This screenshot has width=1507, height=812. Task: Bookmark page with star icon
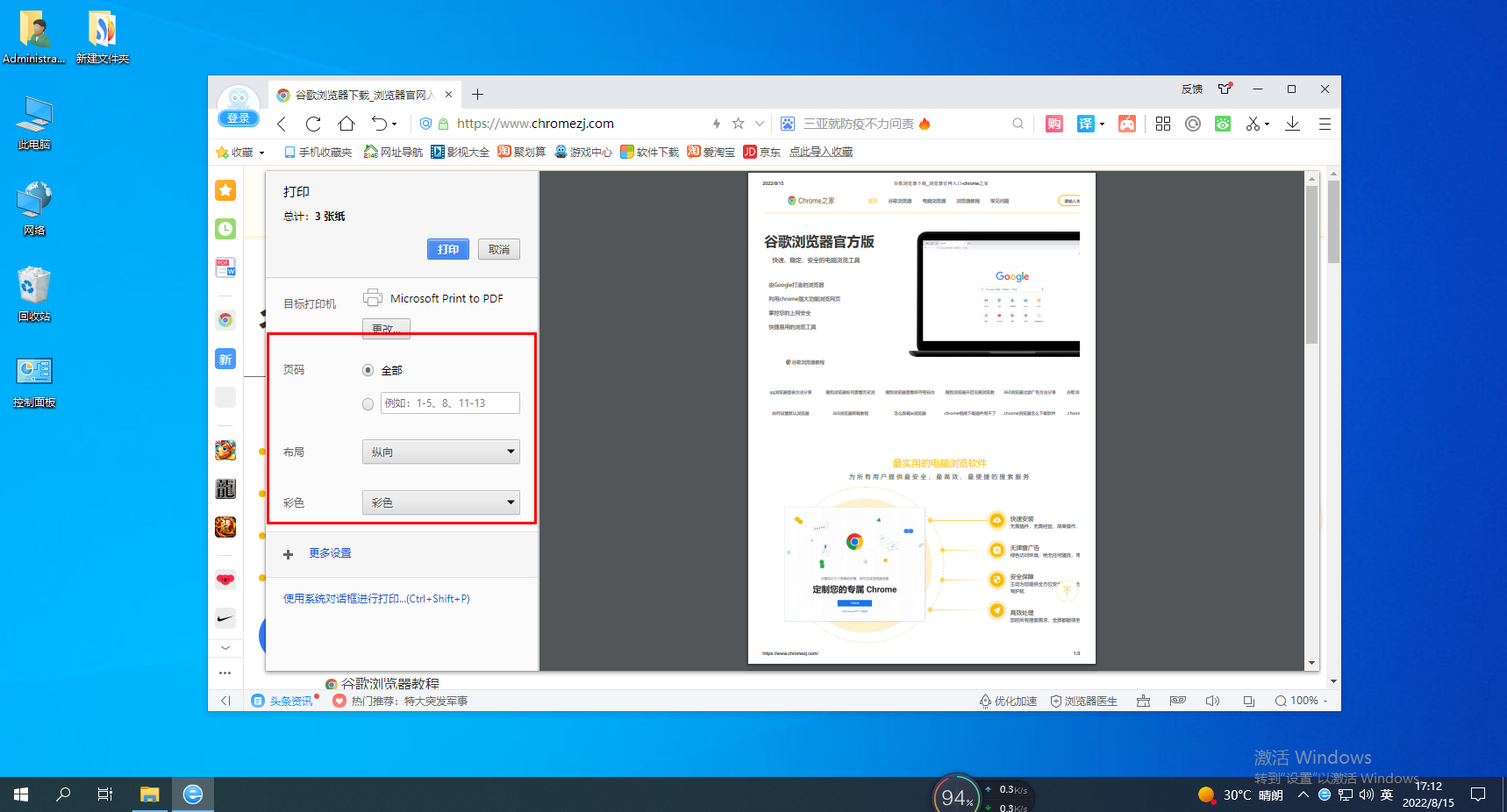[x=738, y=124]
